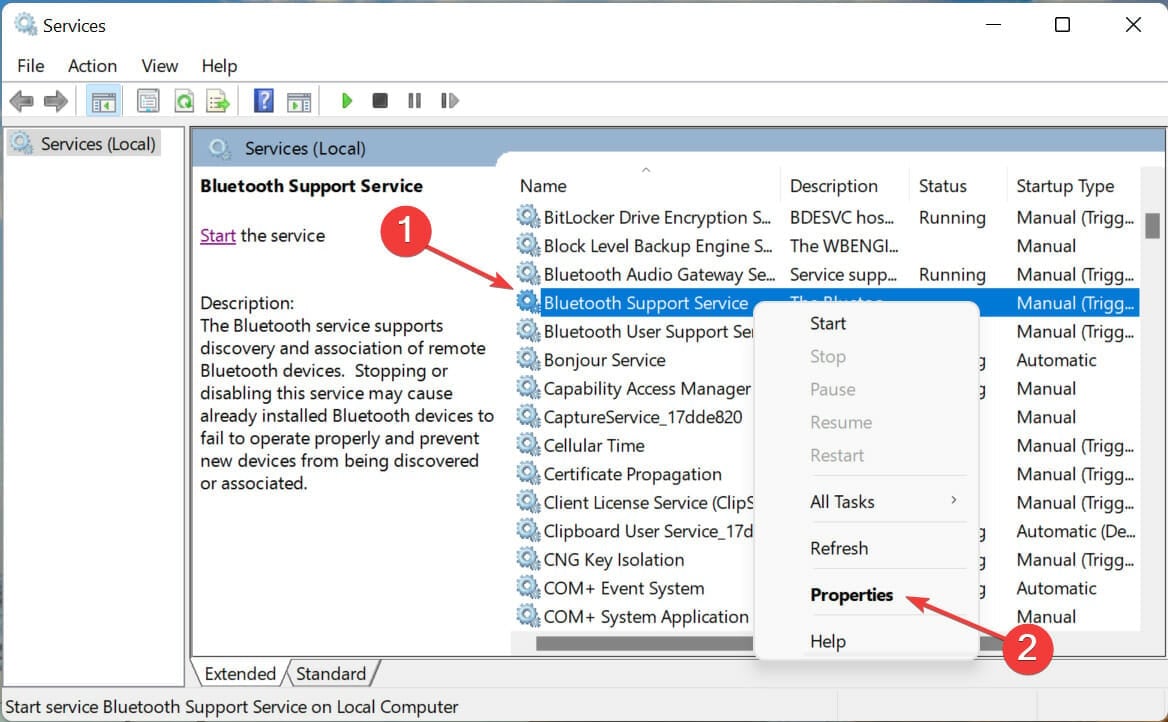Click gear icon beside CNG Key Isolation
1168x722 pixels.
(528, 559)
